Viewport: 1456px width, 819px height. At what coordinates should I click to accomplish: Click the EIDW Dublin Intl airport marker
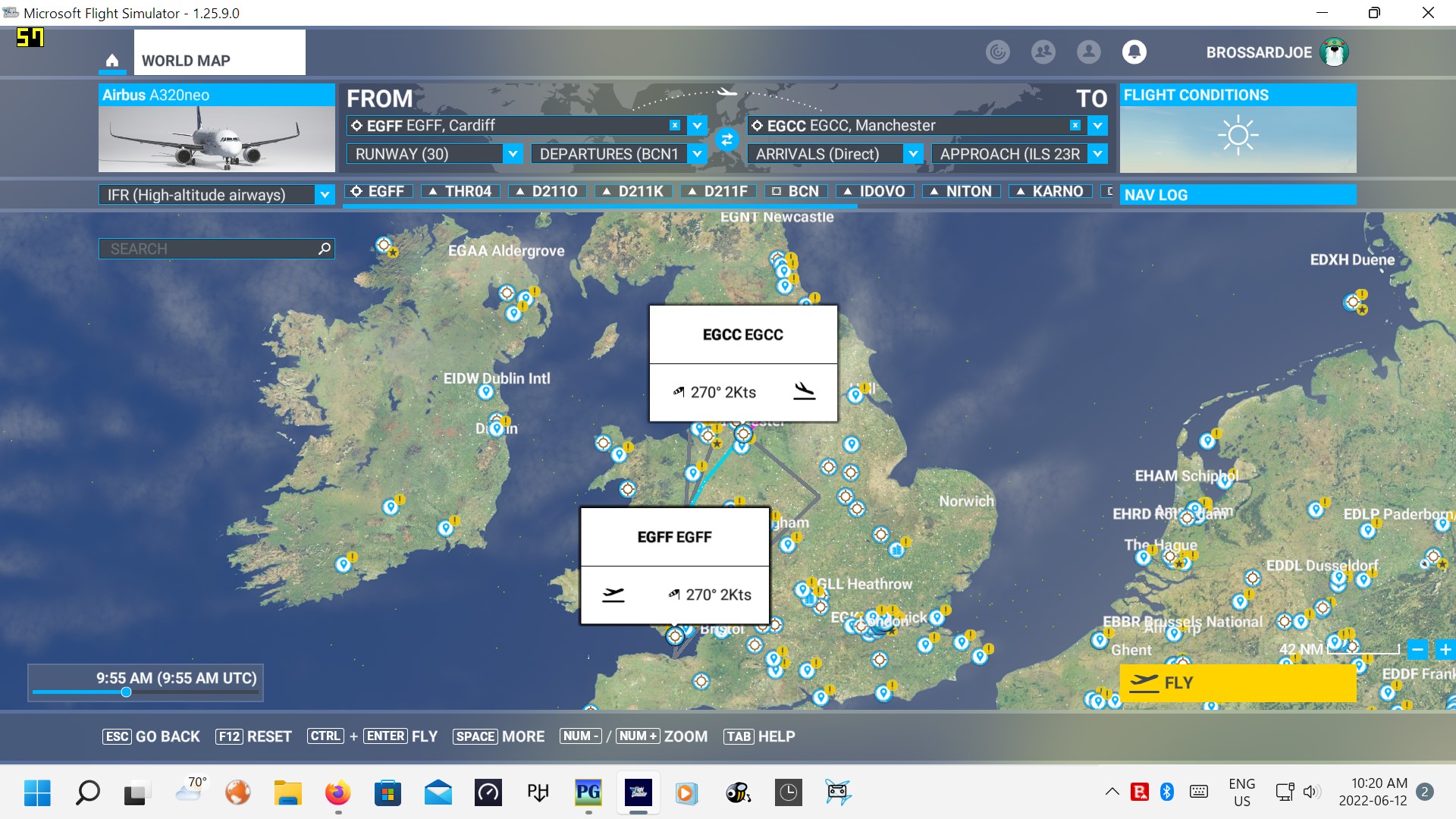point(486,392)
